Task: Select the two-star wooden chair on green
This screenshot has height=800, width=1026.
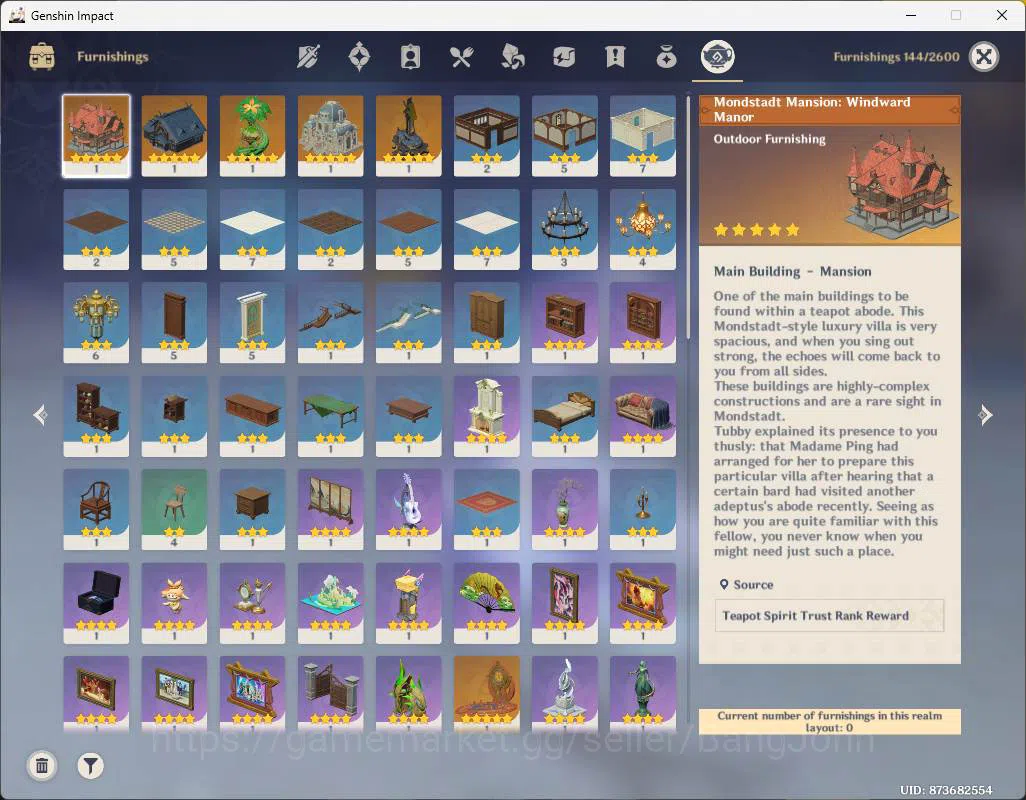Action: (x=174, y=509)
